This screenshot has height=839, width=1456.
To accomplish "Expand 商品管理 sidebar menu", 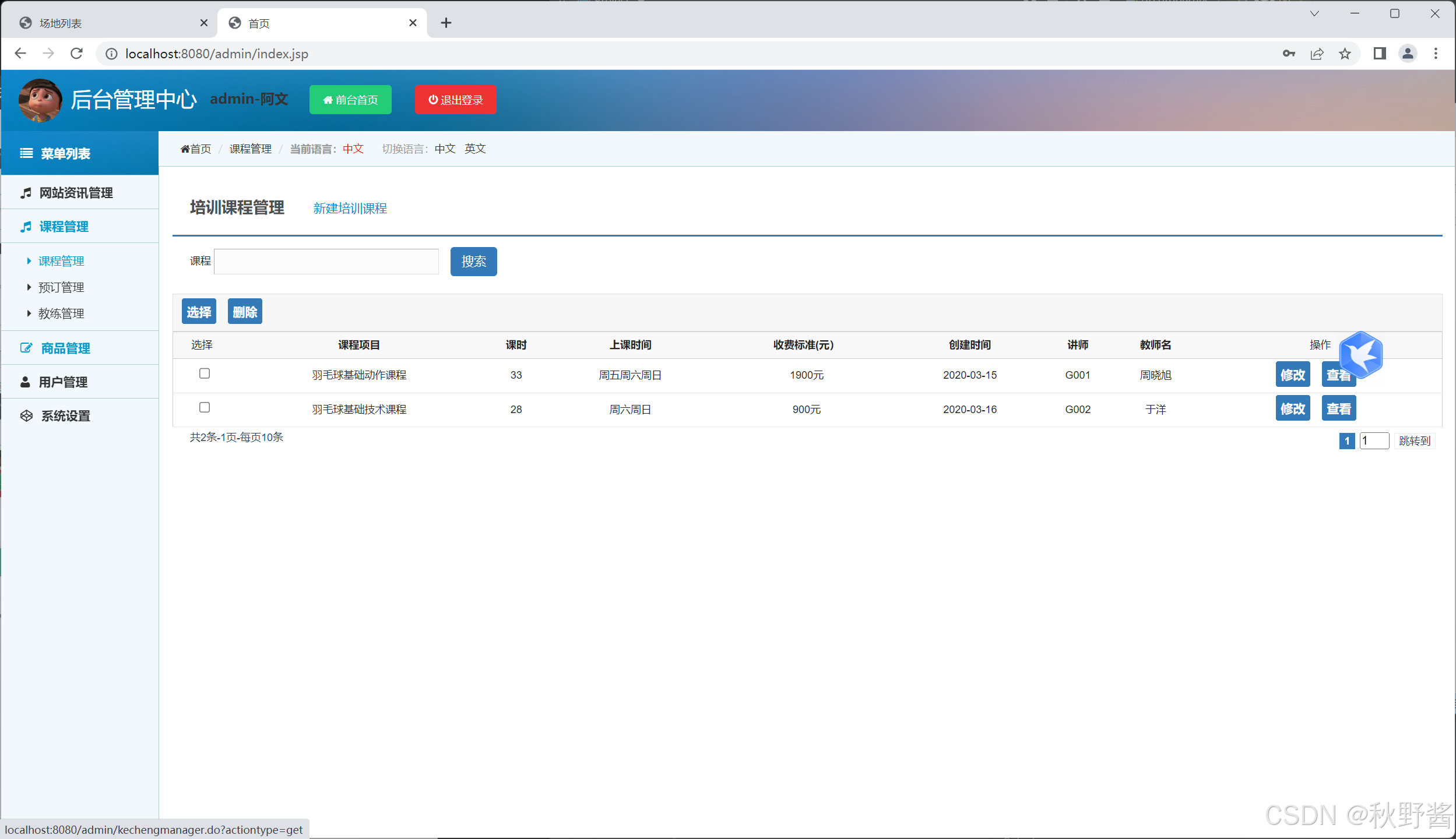I will tap(65, 348).
